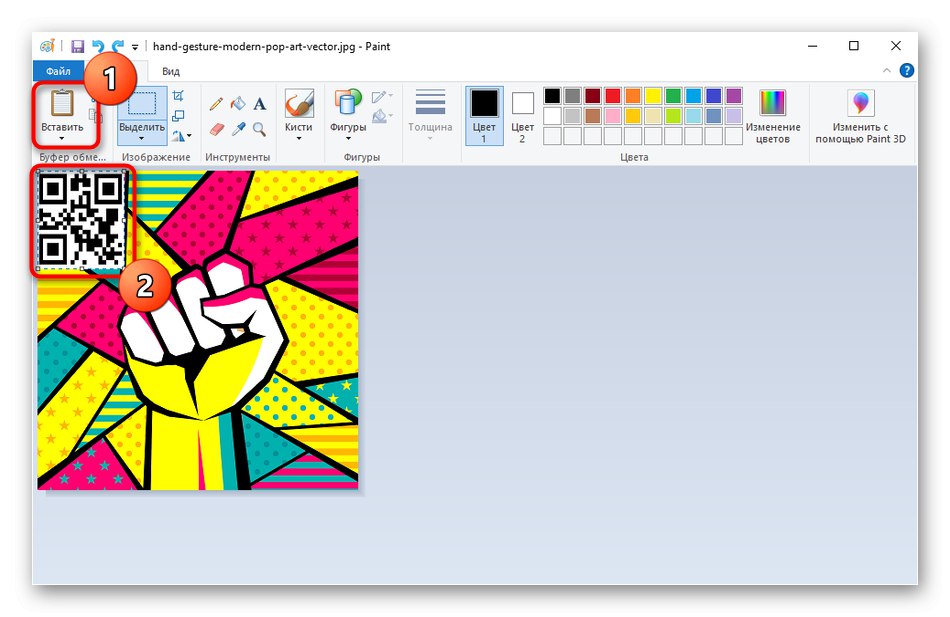
Task: Pick the gold palette swatch
Action: 633,116
